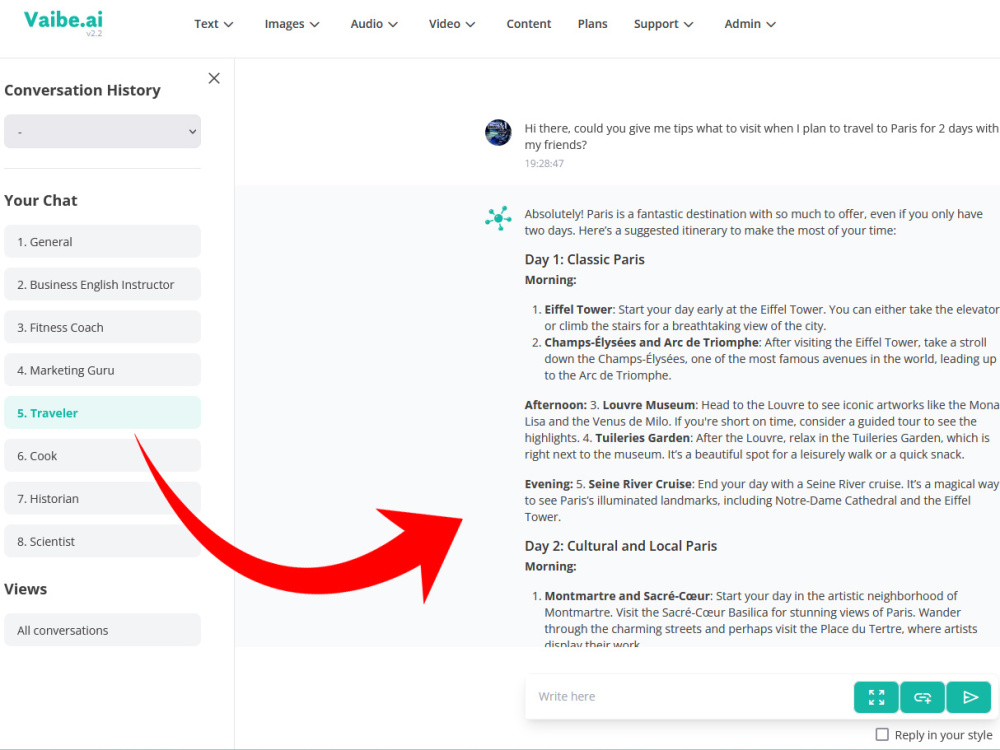Close the Conversation History sidebar

coord(214,78)
